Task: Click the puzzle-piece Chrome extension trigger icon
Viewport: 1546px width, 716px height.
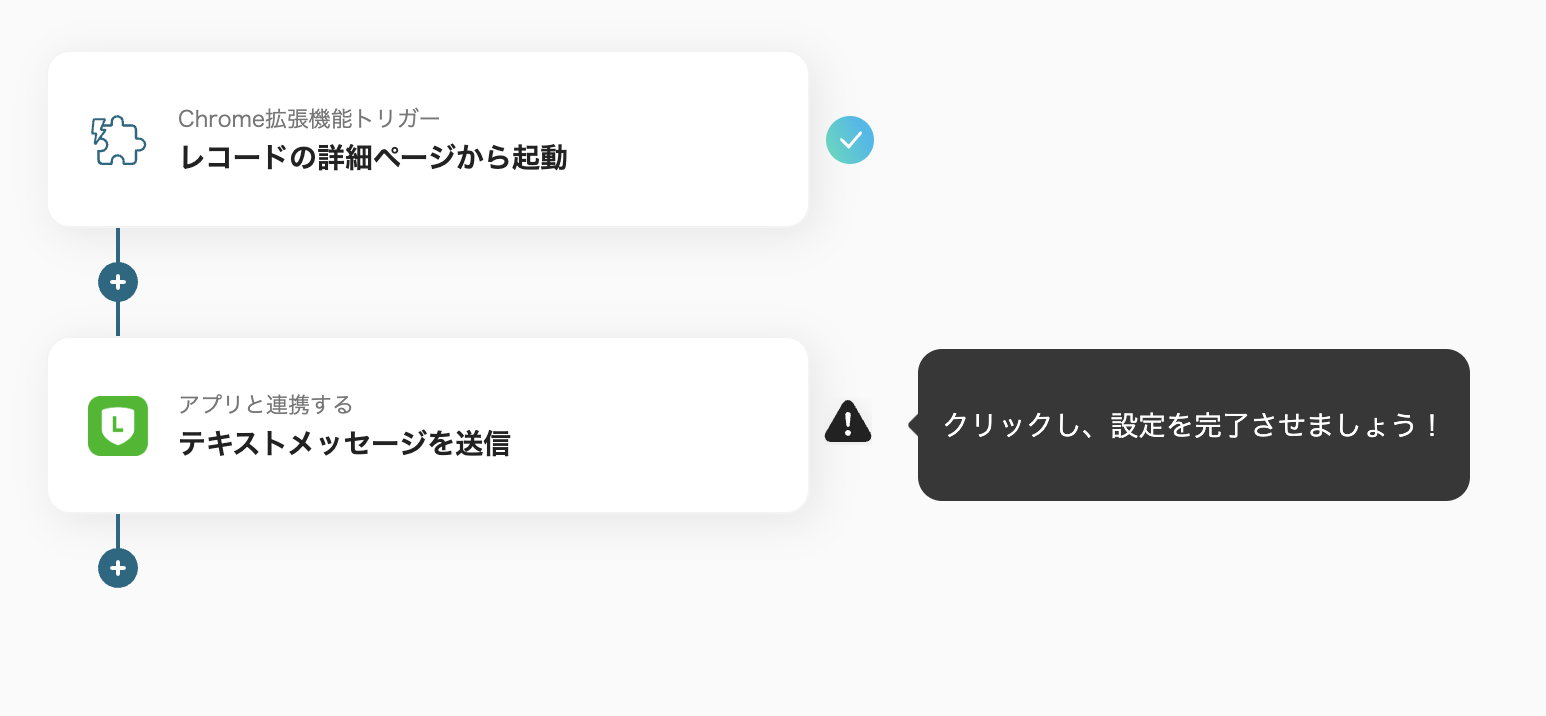Action: (118, 140)
